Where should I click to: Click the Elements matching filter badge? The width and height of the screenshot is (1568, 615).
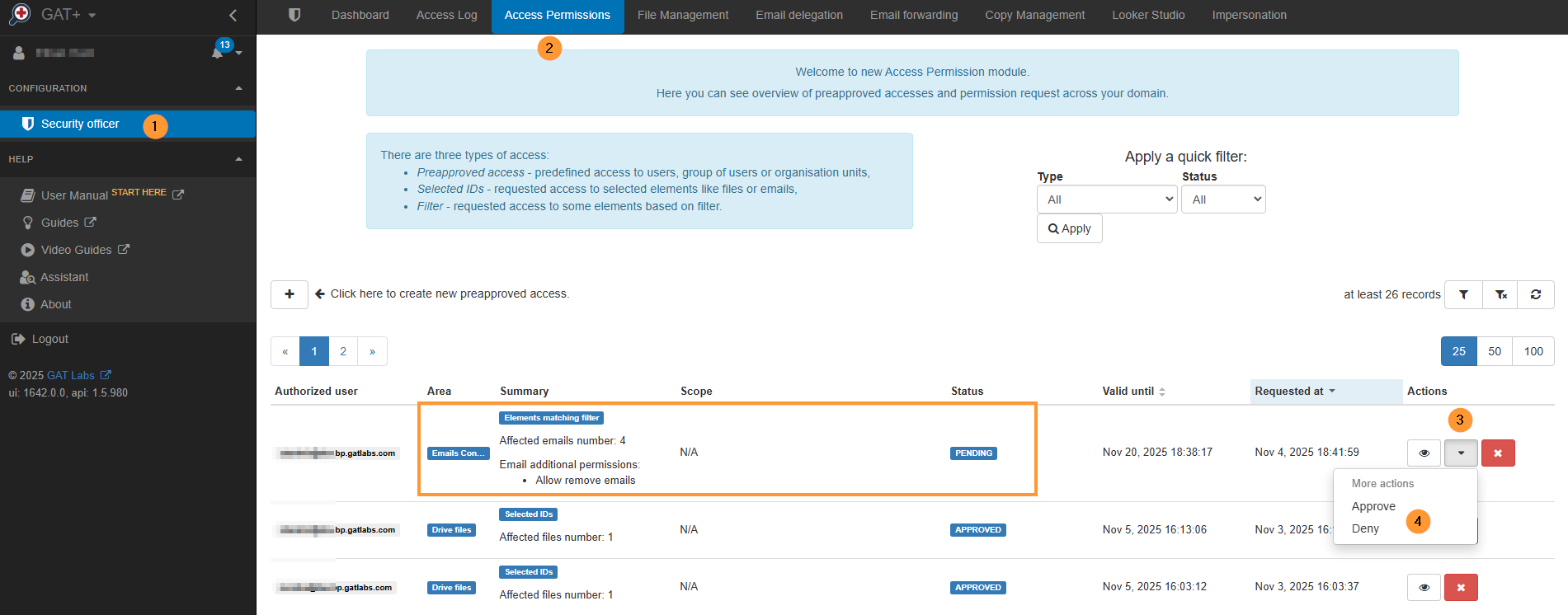(551, 418)
